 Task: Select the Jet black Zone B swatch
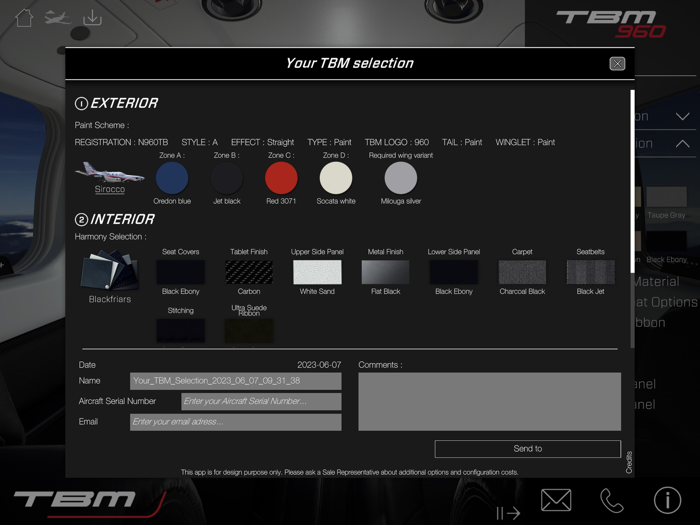pos(227,178)
